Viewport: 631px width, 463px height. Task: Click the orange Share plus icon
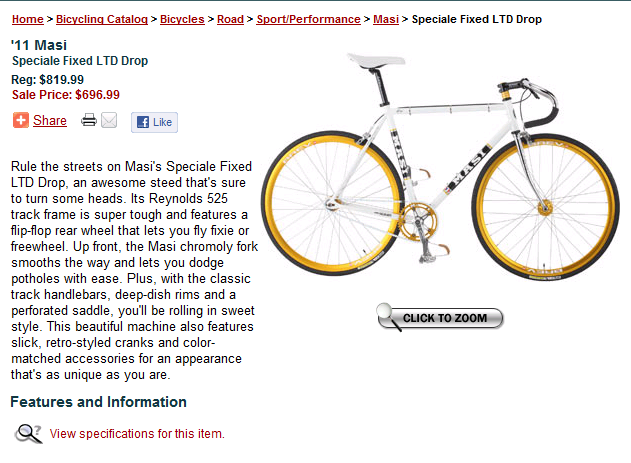tap(20, 121)
